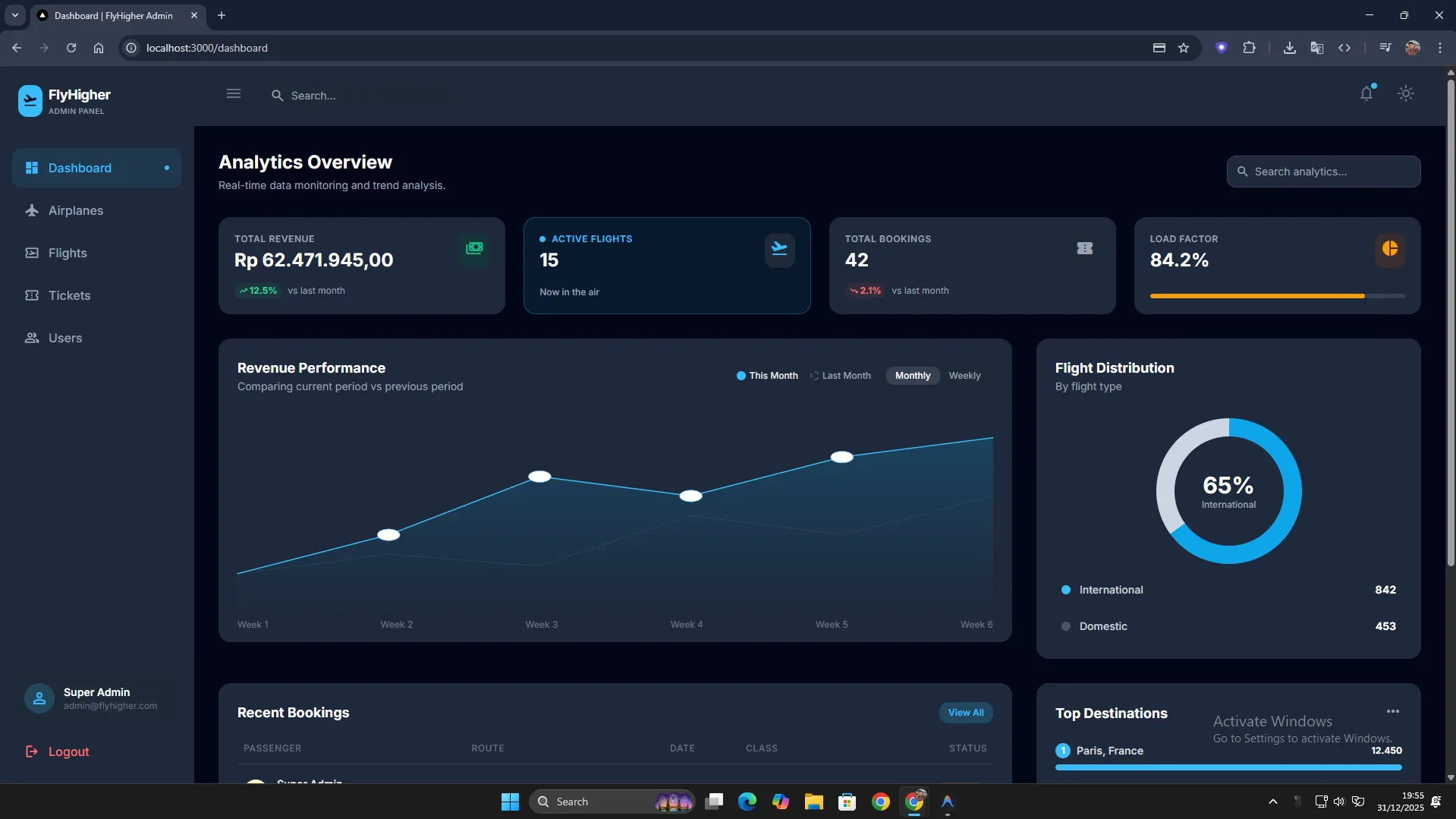Click the FlyHigher airplane logo

point(30,101)
